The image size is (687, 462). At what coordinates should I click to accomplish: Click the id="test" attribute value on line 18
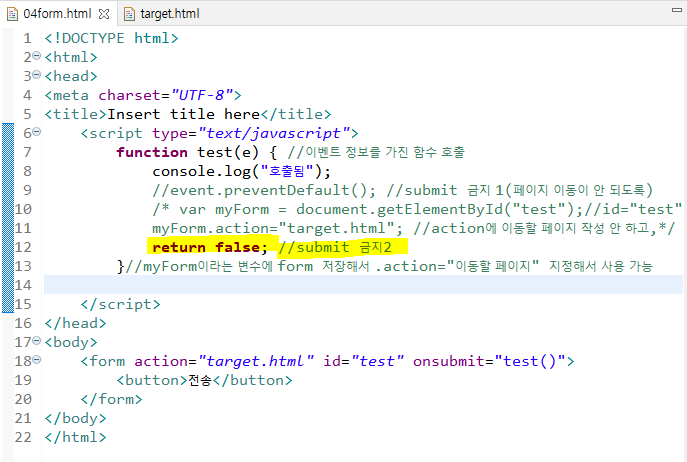click(378, 361)
